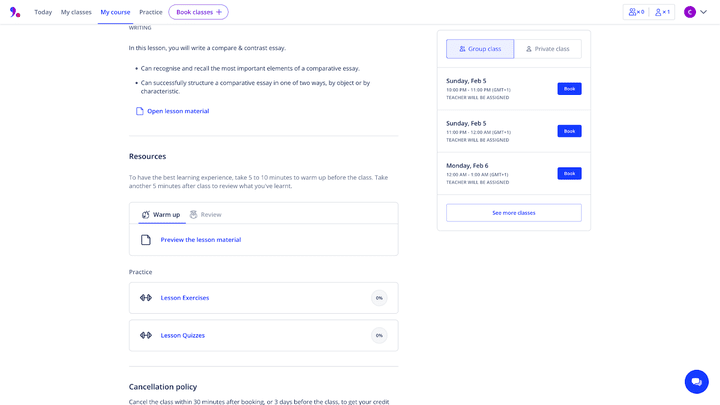Expand the list with See more classes

(513, 213)
